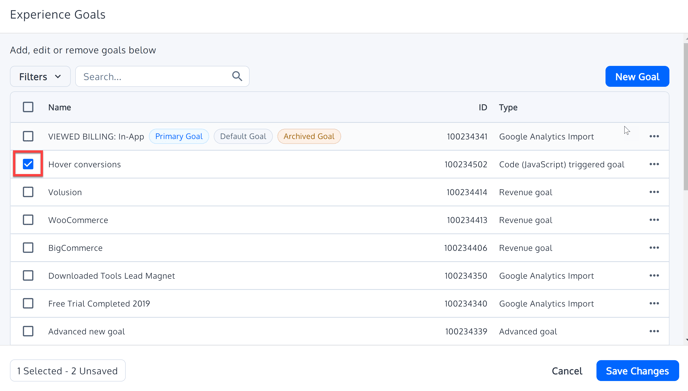Select the WooCommerce goal checkbox

click(x=28, y=220)
